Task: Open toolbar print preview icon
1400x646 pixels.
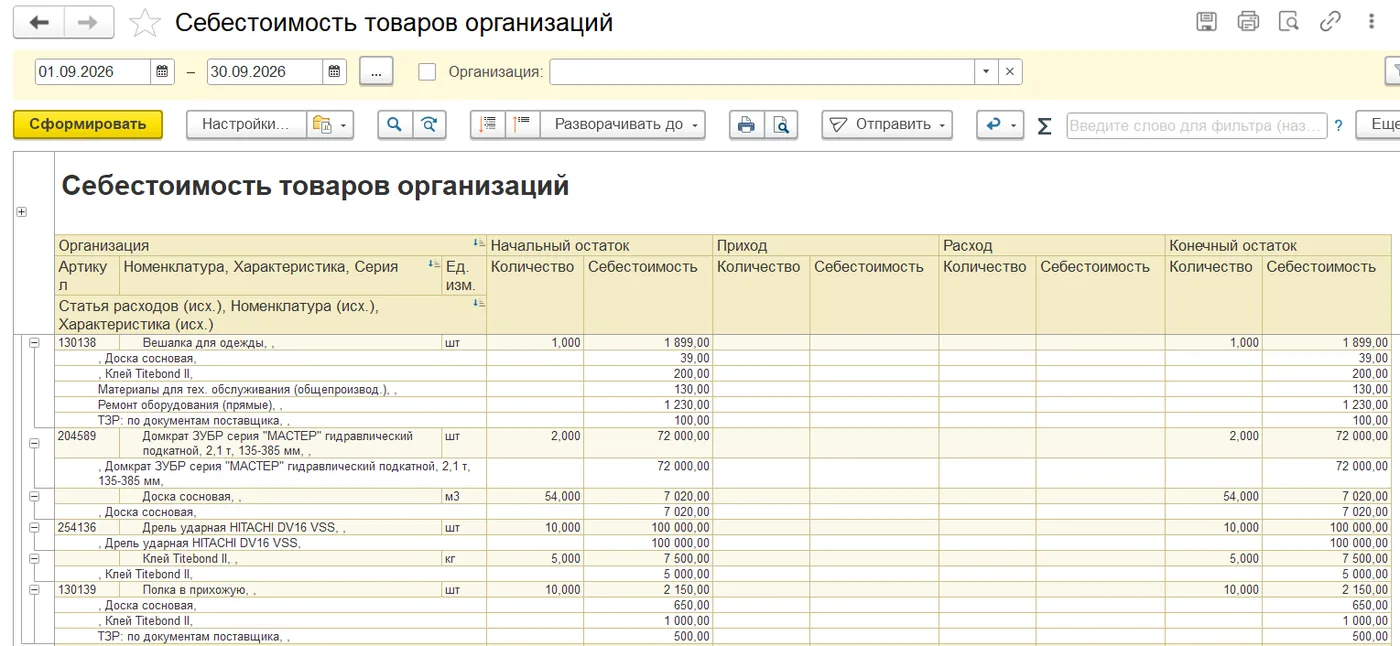Action: coord(780,124)
